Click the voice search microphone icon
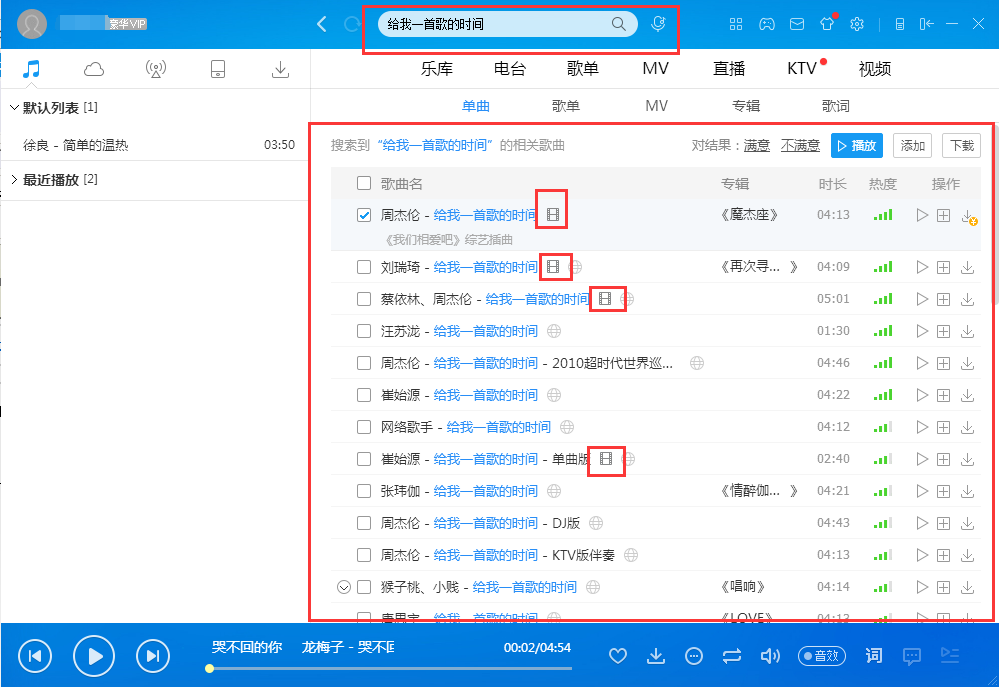The image size is (999, 687). 657,23
